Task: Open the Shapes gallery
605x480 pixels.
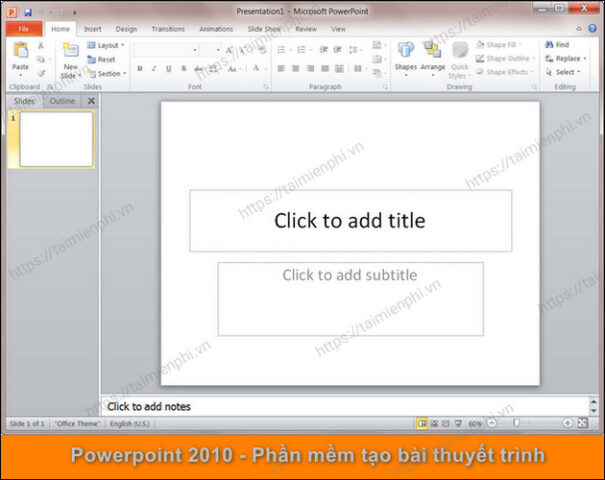Action: point(406,57)
